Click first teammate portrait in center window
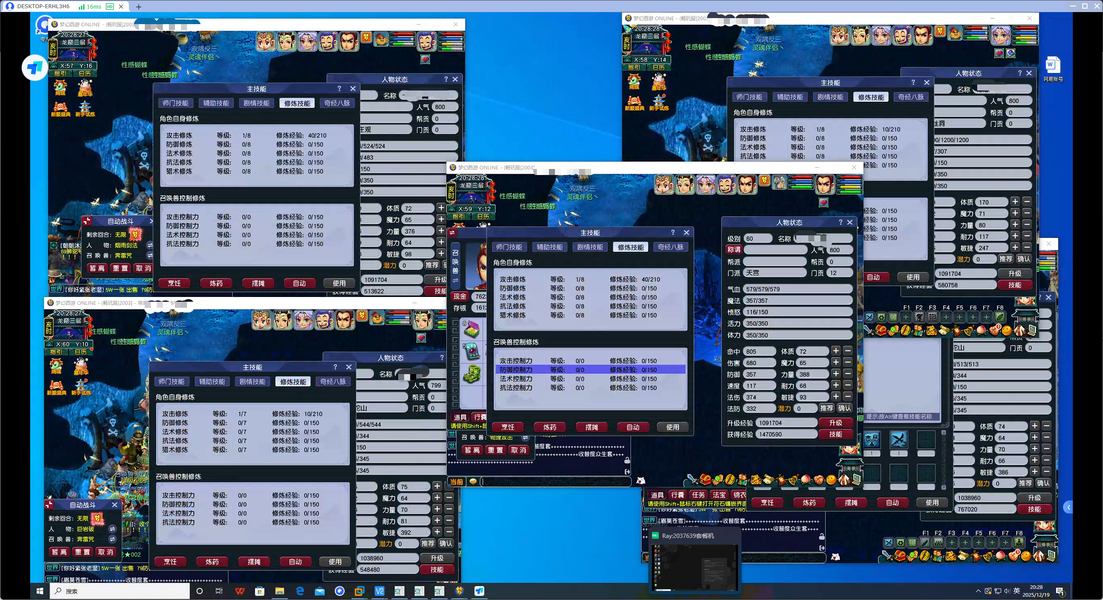The width and height of the screenshot is (1103, 600). click(664, 185)
